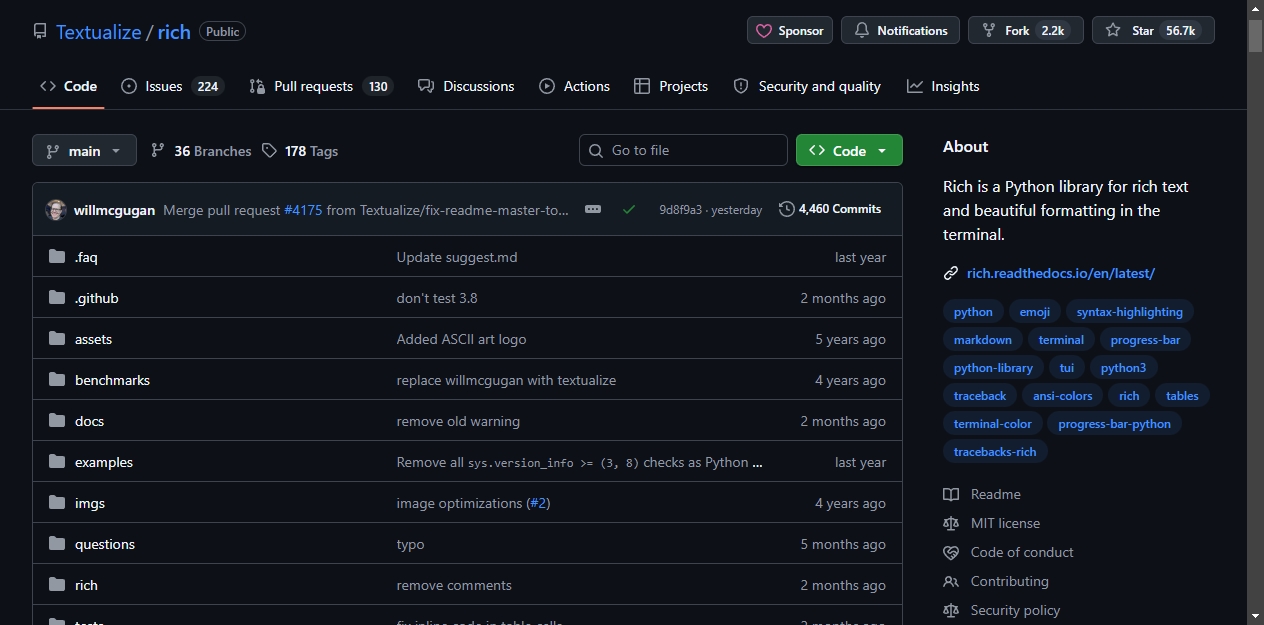
Task: Open the willmcgugan author link
Action: pyautogui.click(x=114, y=210)
